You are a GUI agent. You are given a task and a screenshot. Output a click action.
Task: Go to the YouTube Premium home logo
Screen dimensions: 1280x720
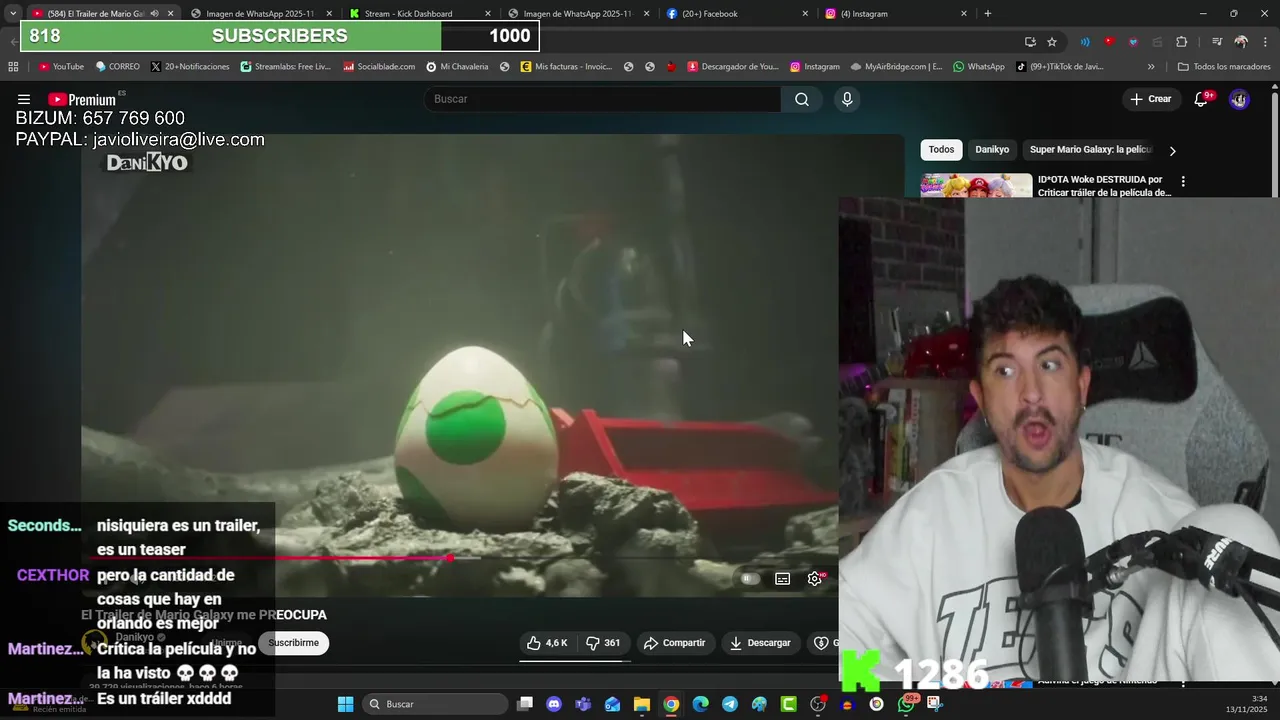pyautogui.click(x=82, y=99)
